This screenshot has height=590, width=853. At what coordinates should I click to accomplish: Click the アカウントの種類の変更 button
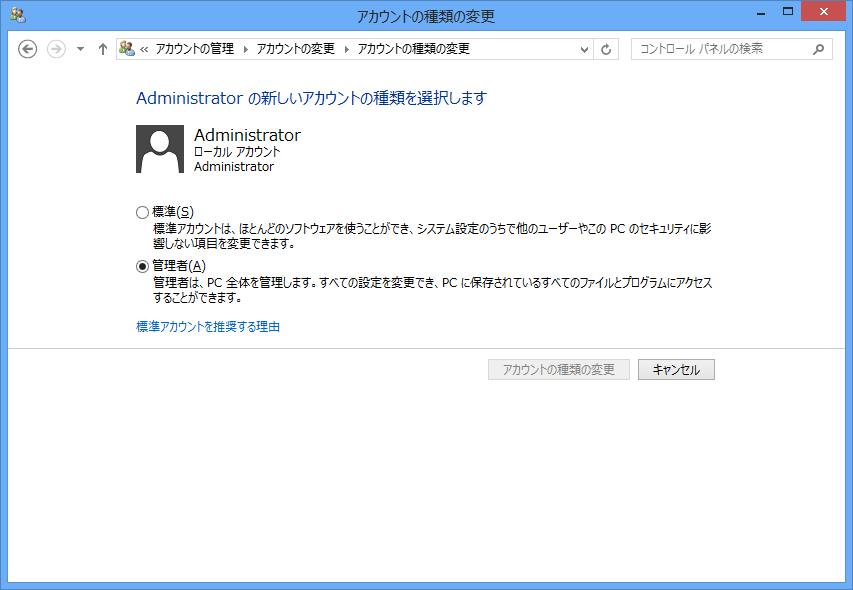click(558, 370)
